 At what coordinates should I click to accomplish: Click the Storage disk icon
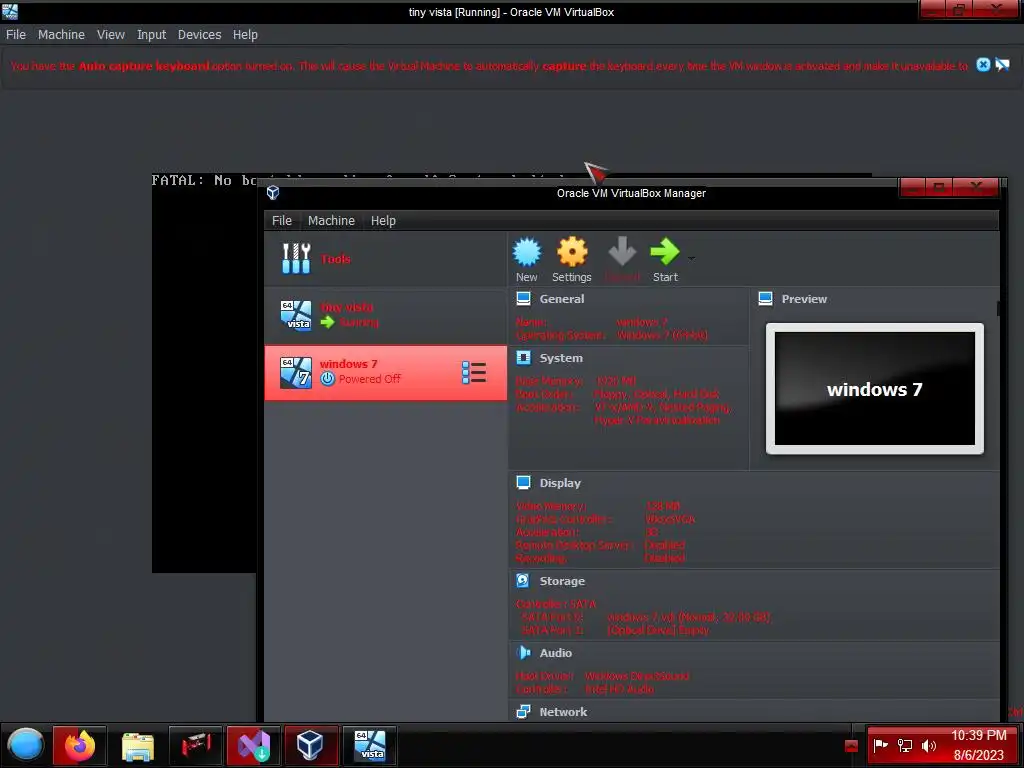coord(523,580)
